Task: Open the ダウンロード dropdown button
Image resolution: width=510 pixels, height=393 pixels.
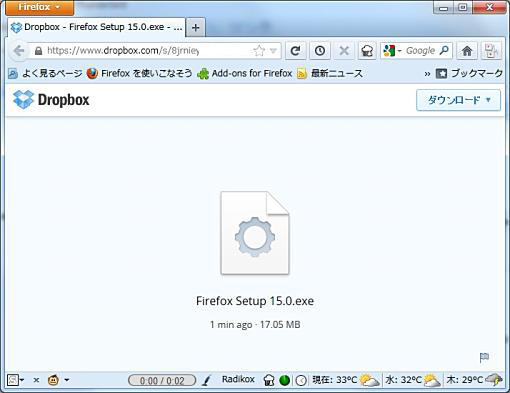Action: (x=458, y=100)
